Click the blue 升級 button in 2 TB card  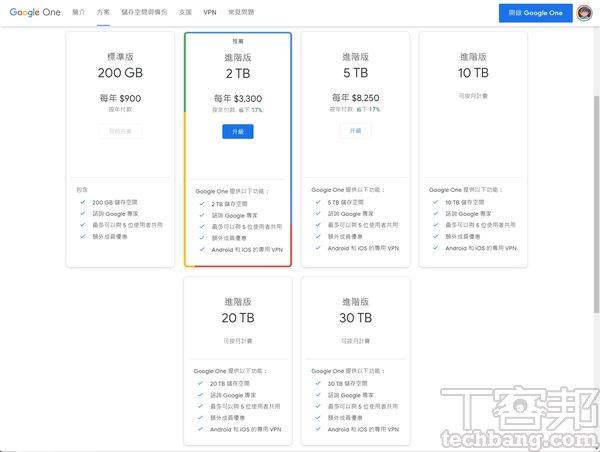[x=238, y=131]
